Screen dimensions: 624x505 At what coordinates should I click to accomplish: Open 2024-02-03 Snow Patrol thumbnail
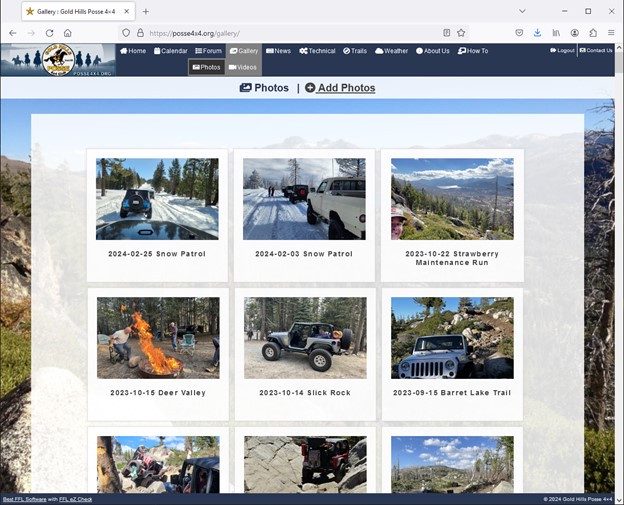(304, 199)
